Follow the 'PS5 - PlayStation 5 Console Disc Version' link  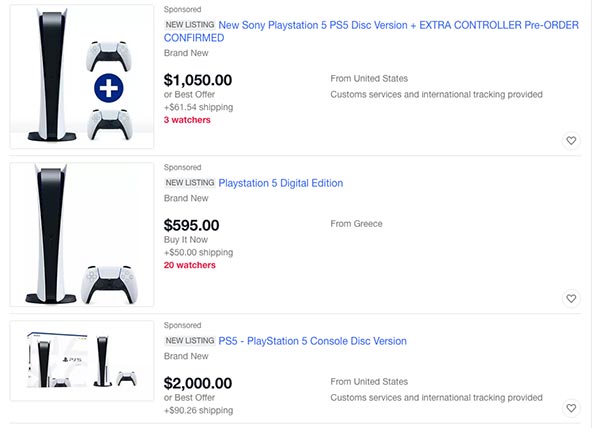pos(312,341)
